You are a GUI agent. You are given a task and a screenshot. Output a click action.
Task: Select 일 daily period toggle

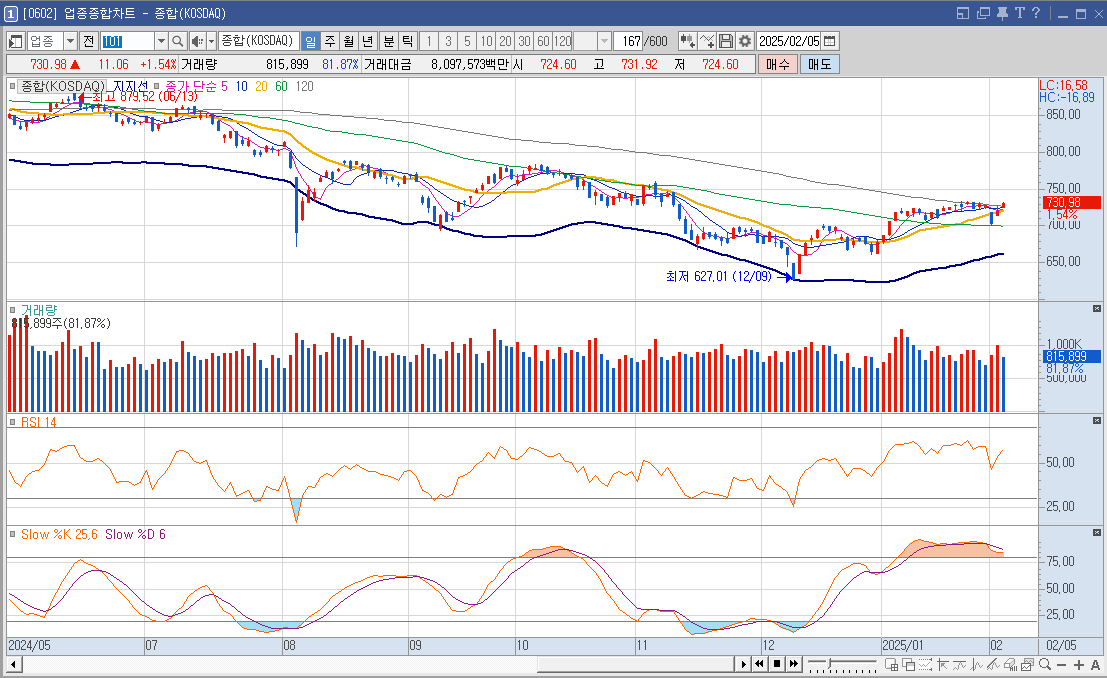tap(310, 42)
